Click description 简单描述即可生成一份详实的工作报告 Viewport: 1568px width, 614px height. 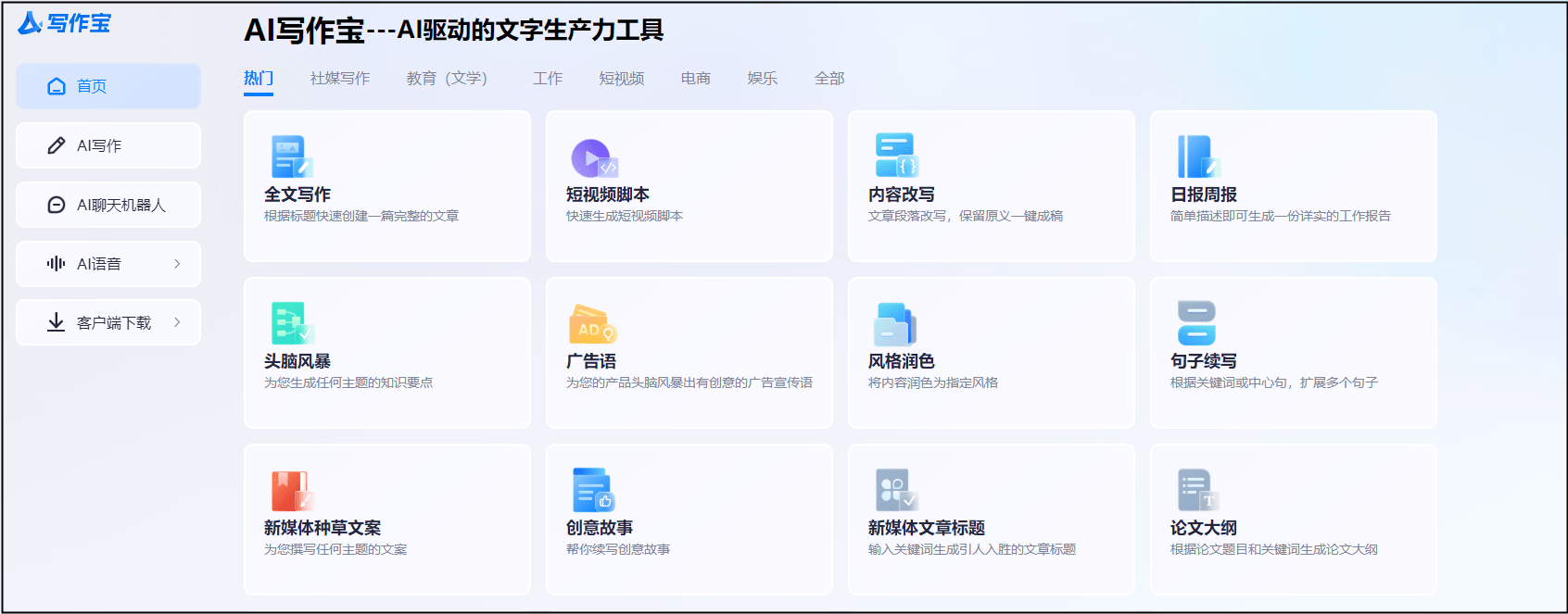click(1281, 216)
